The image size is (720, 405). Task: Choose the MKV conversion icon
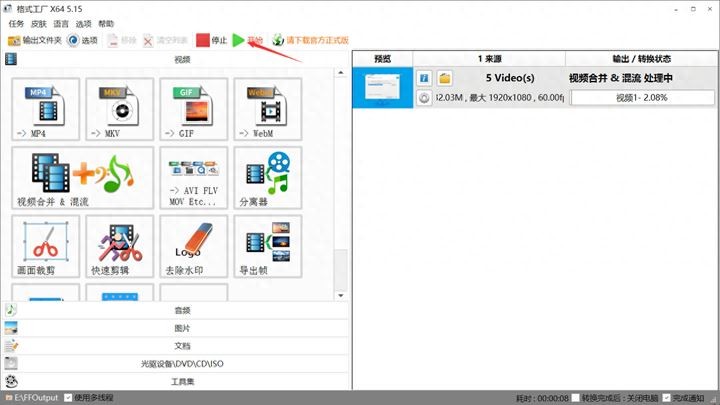[x=119, y=109]
